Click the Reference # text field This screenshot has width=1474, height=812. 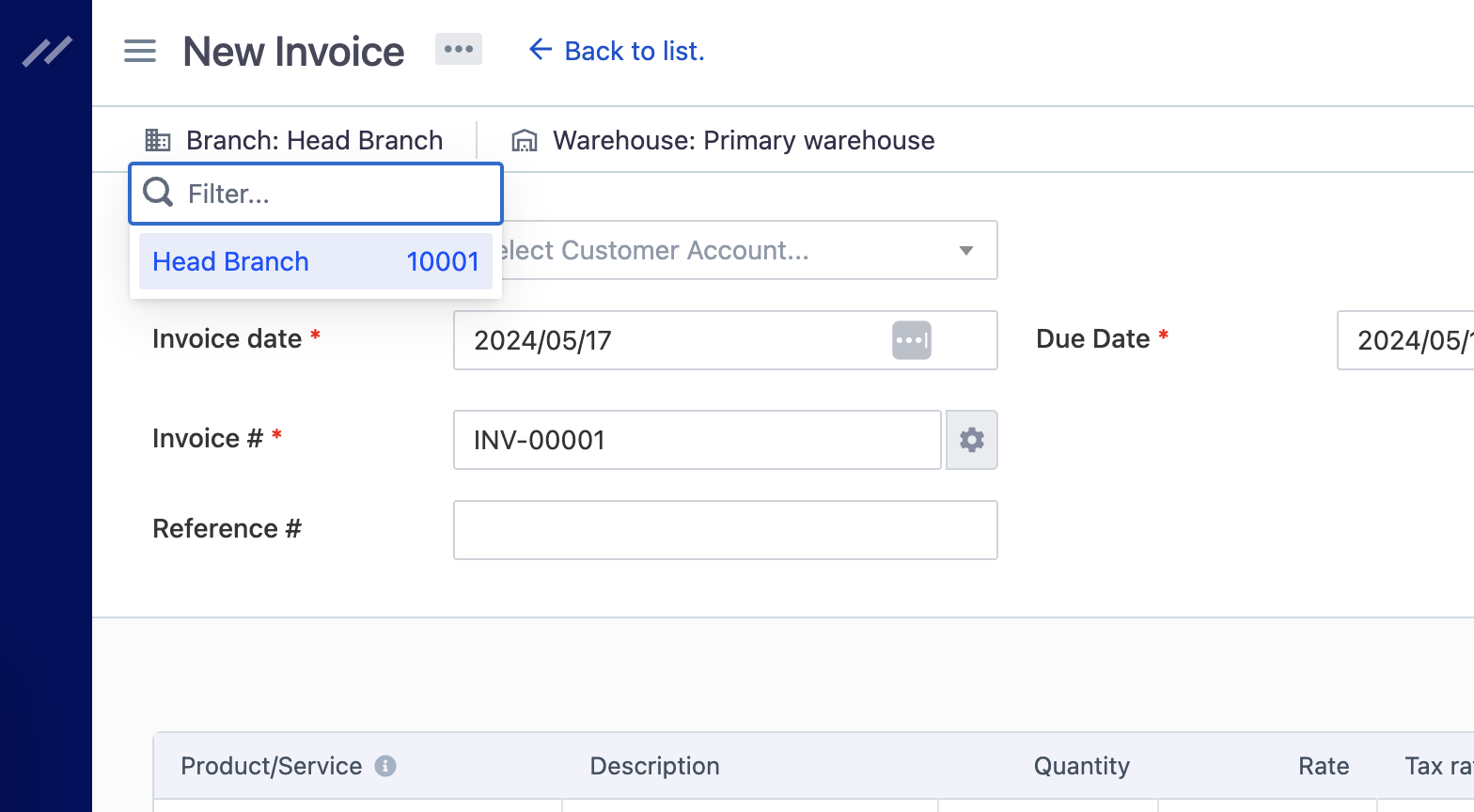pyautogui.click(x=725, y=530)
